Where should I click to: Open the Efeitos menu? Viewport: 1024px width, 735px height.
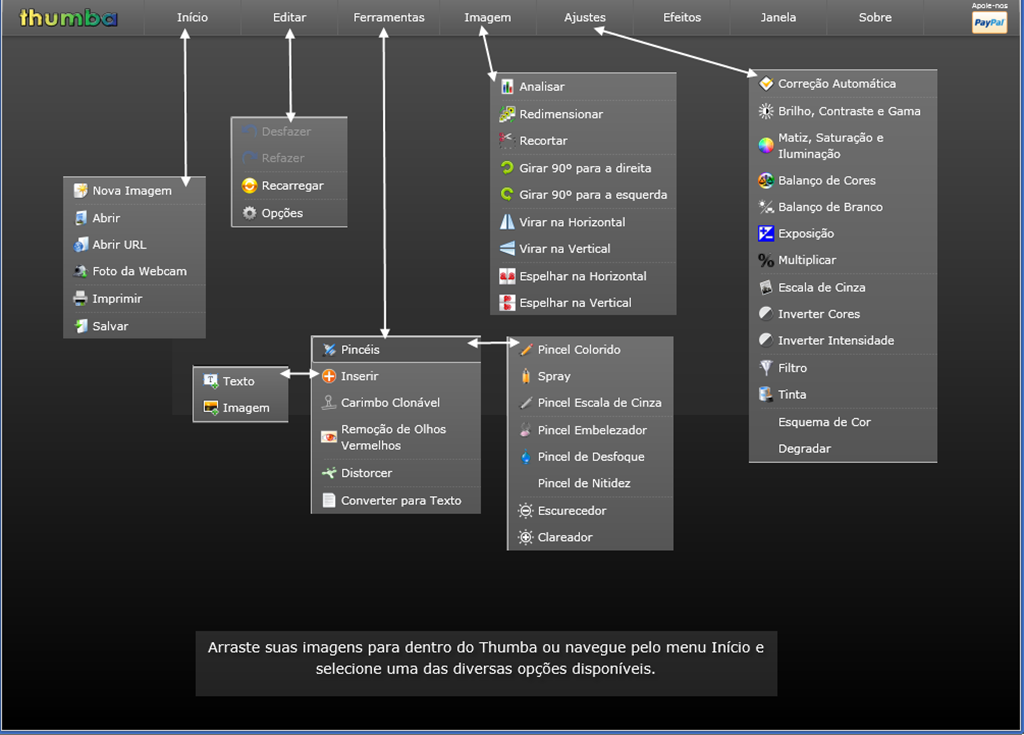point(682,18)
